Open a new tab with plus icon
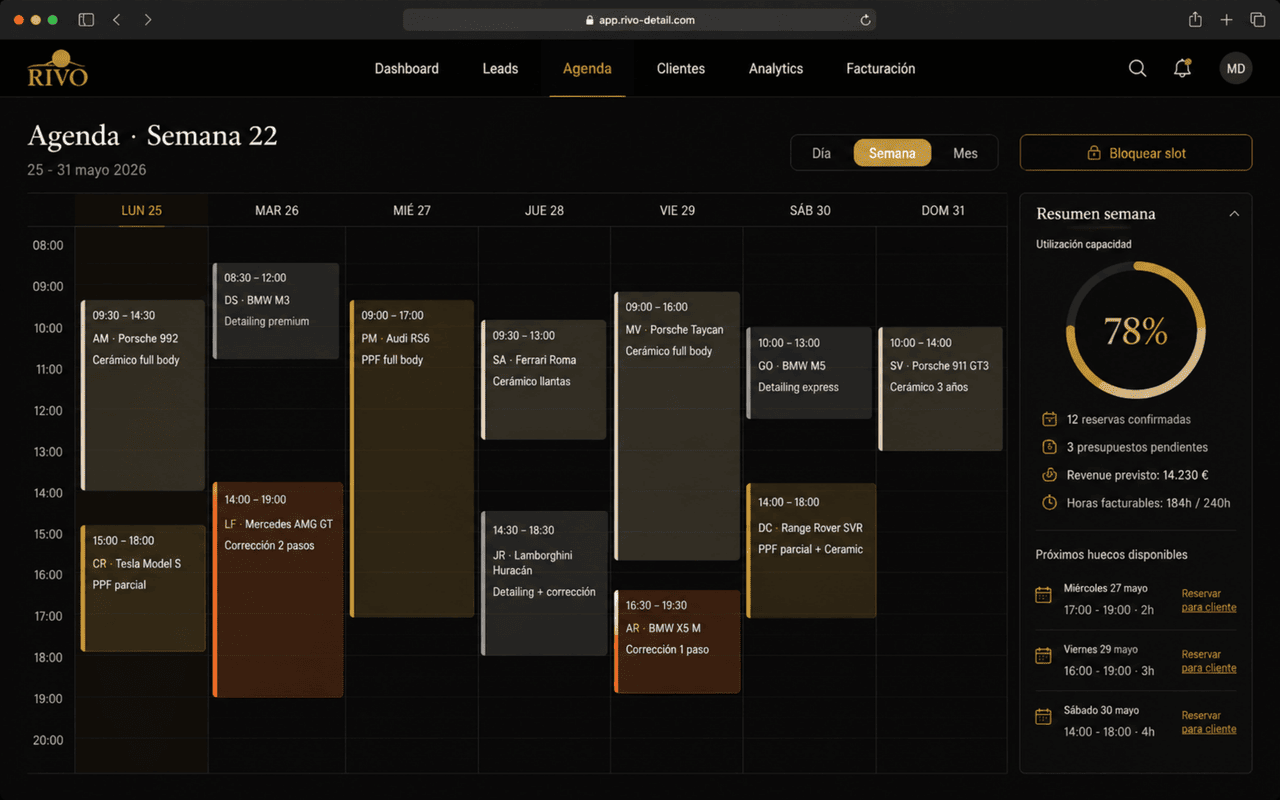This screenshot has width=1280, height=800. (1226, 20)
